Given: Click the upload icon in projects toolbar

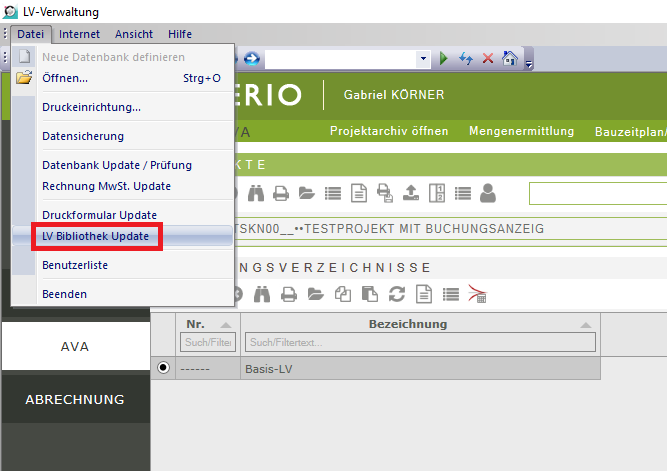Looking at the screenshot, I should (x=411, y=193).
